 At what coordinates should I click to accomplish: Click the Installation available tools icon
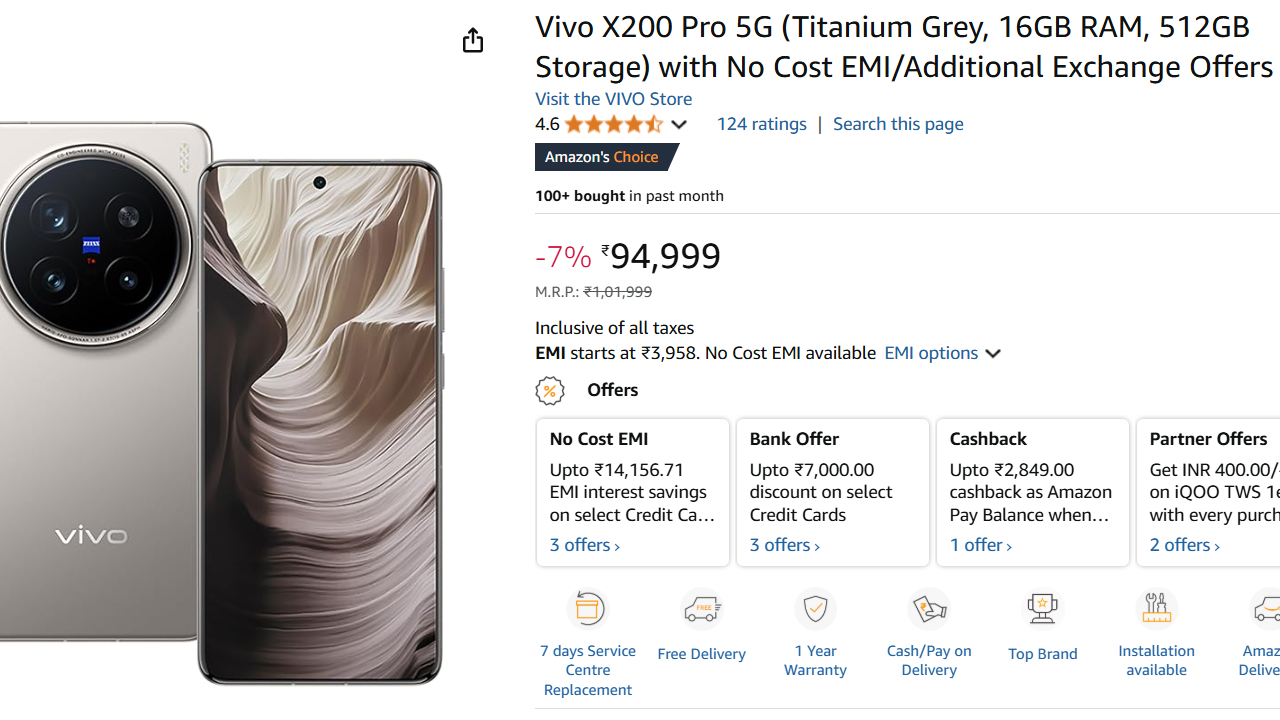[1156, 609]
